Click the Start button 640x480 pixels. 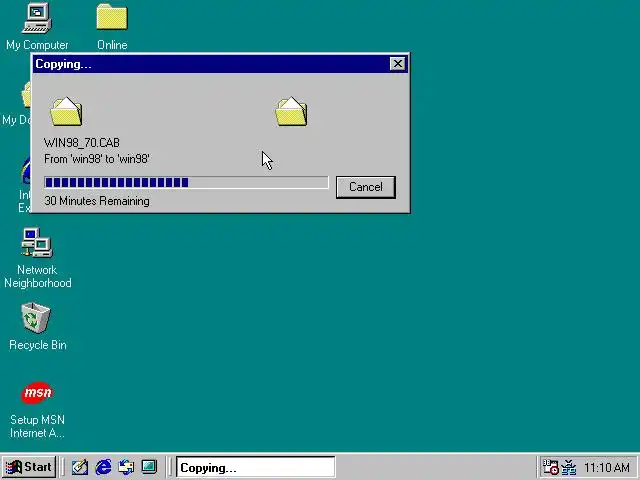coord(29,467)
